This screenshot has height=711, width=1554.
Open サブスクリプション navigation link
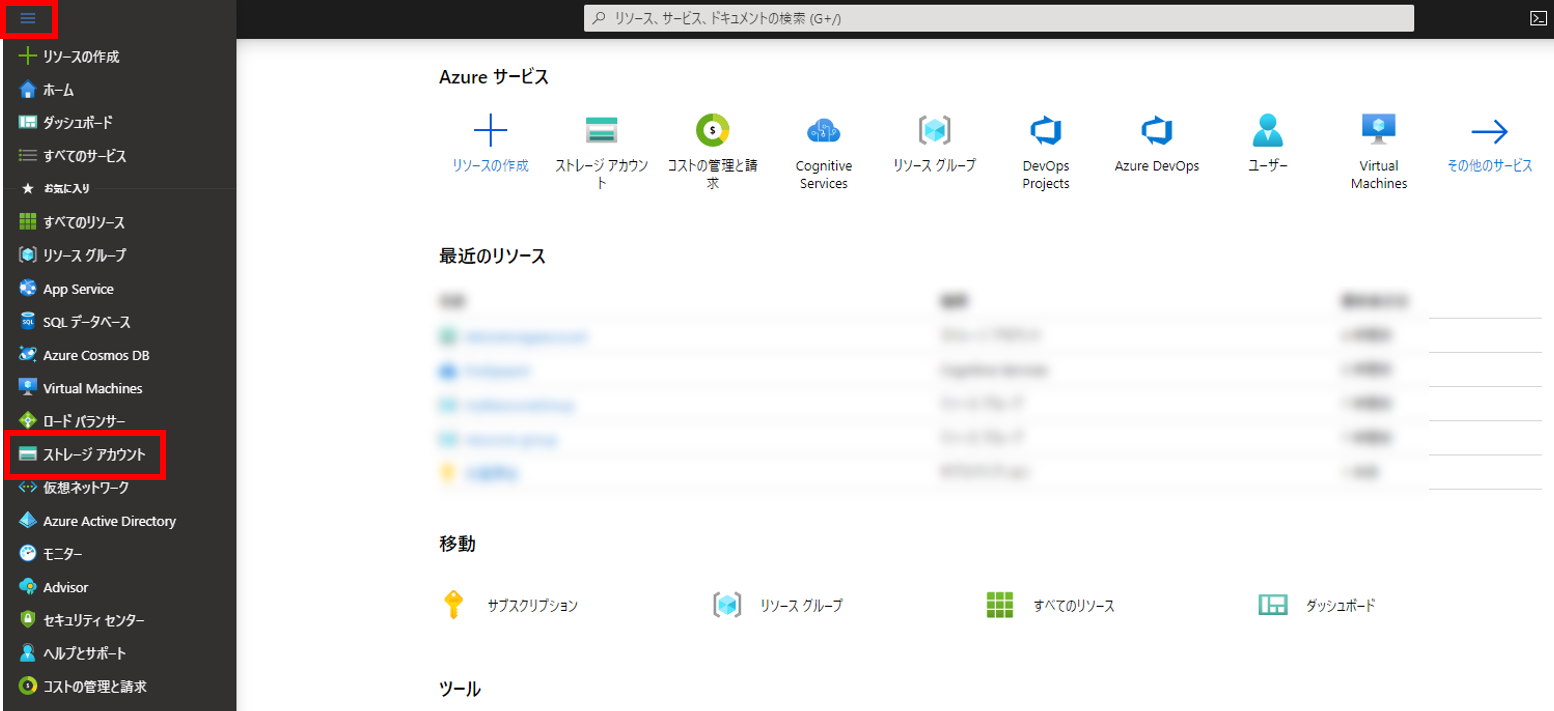tap(532, 606)
